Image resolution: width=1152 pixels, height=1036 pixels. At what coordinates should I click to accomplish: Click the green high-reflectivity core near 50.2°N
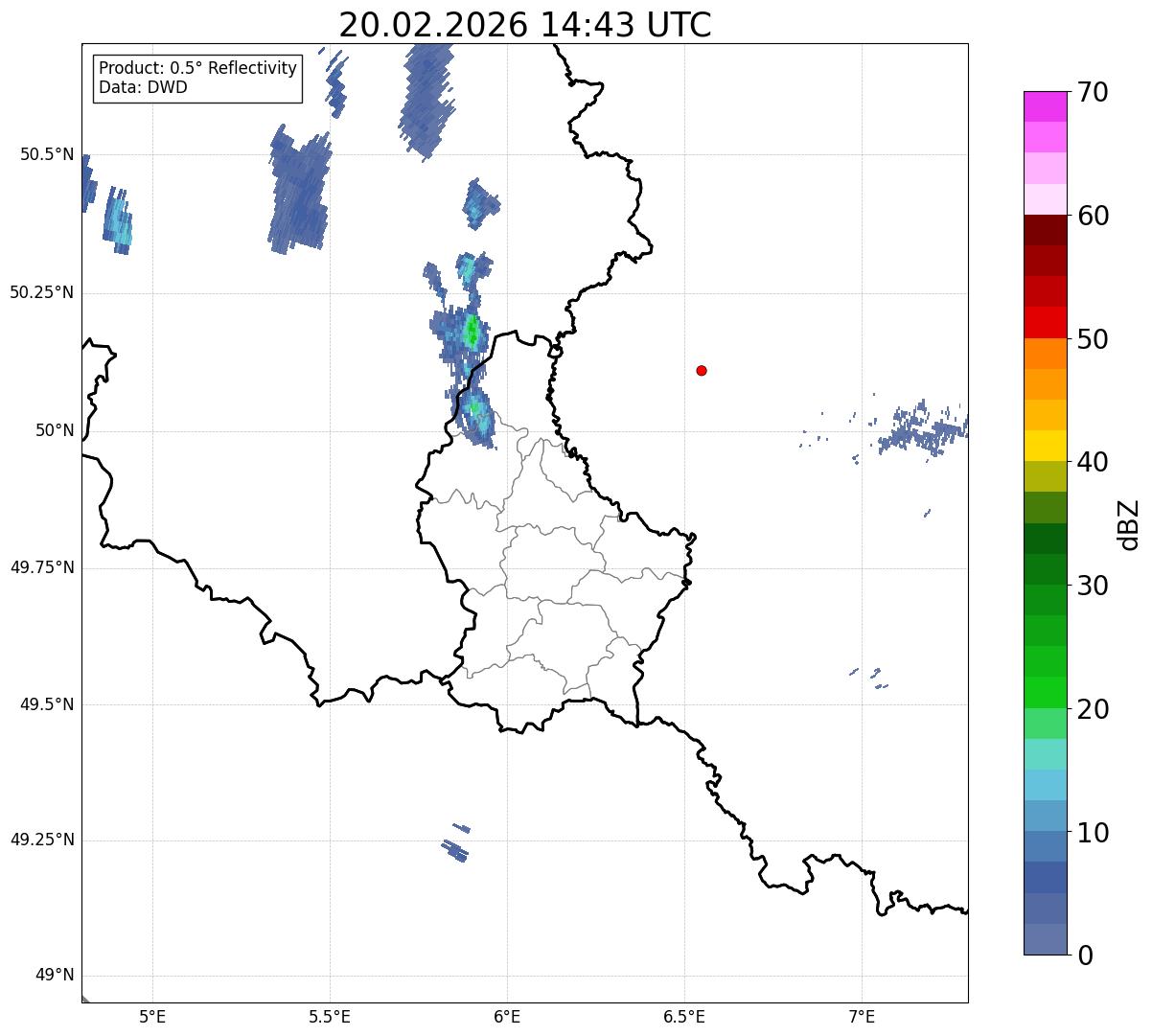point(472,332)
